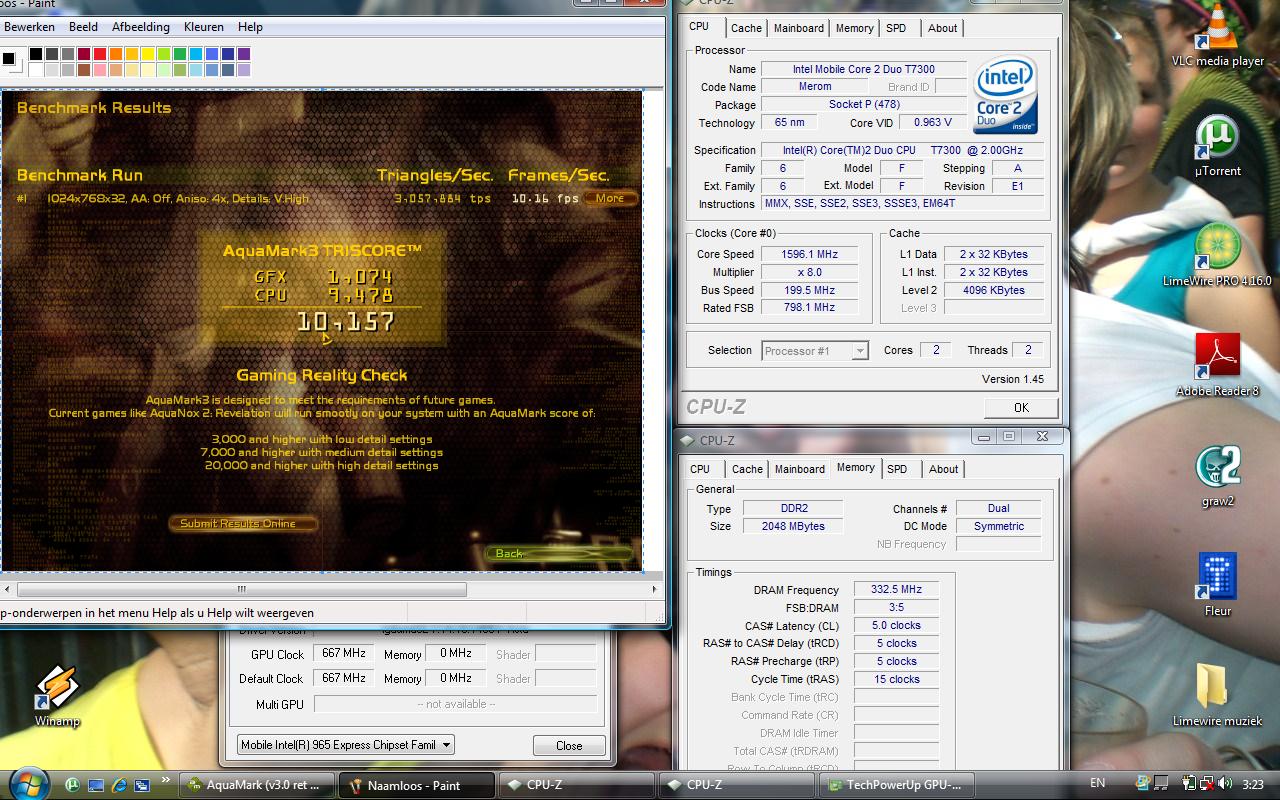The height and width of the screenshot is (800, 1280).
Task: Choose the white swatch in Paint palette
Action: click(36, 70)
